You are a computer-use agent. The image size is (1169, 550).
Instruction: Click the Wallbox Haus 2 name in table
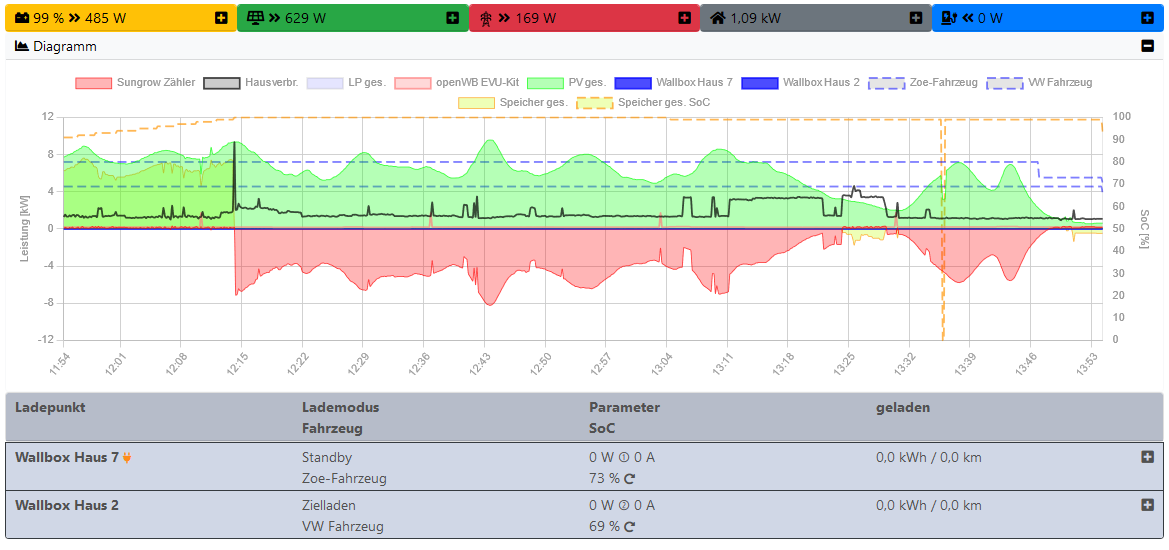tap(67, 506)
